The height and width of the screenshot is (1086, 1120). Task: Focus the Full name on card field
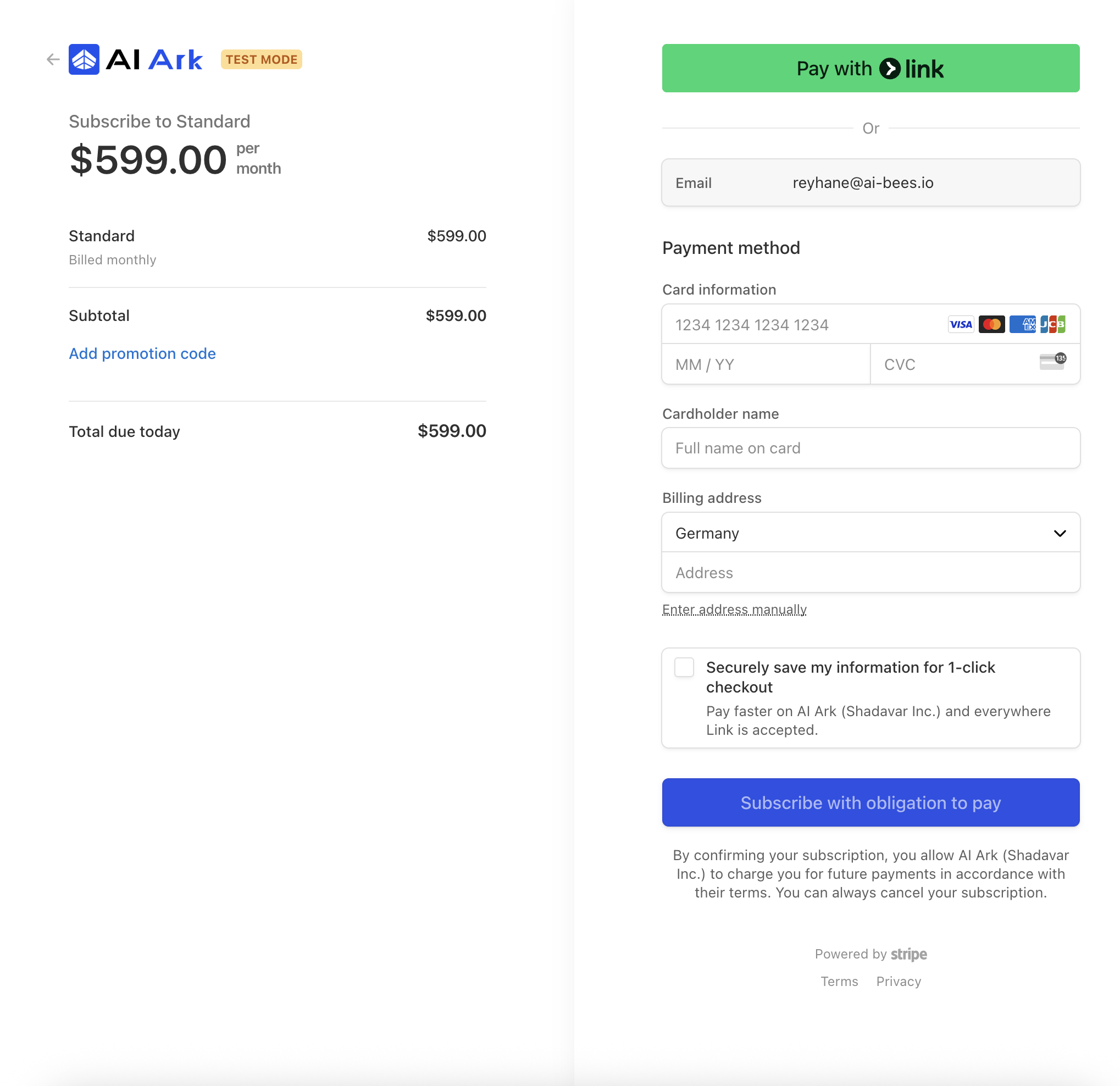click(871, 448)
